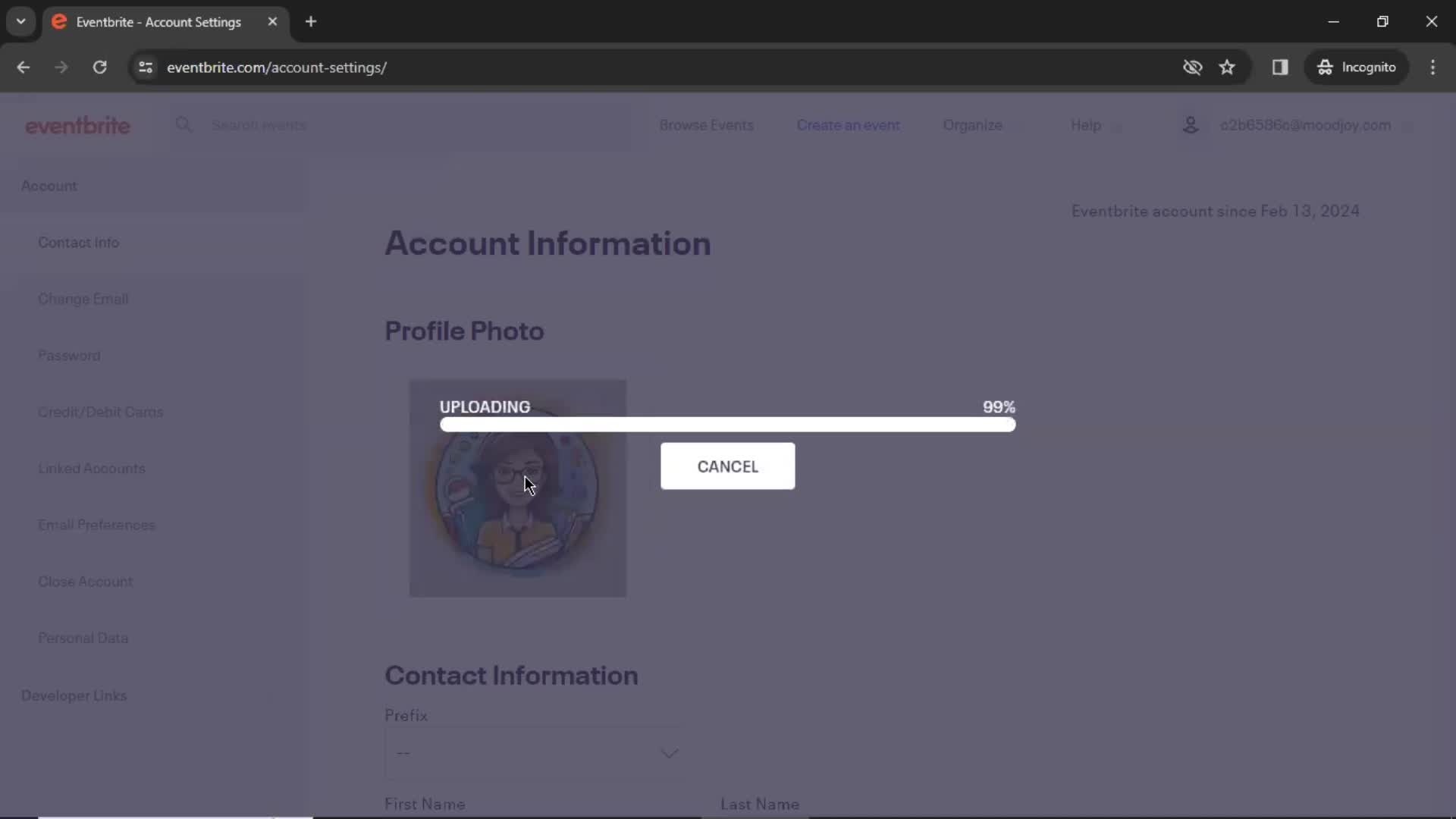Expand the Help menu
Image resolution: width=1456 pixels, height=819 pixels.
1095,125
